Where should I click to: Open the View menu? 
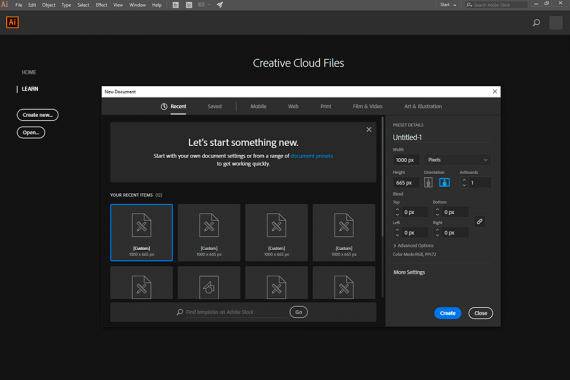[x=118, y=5]
